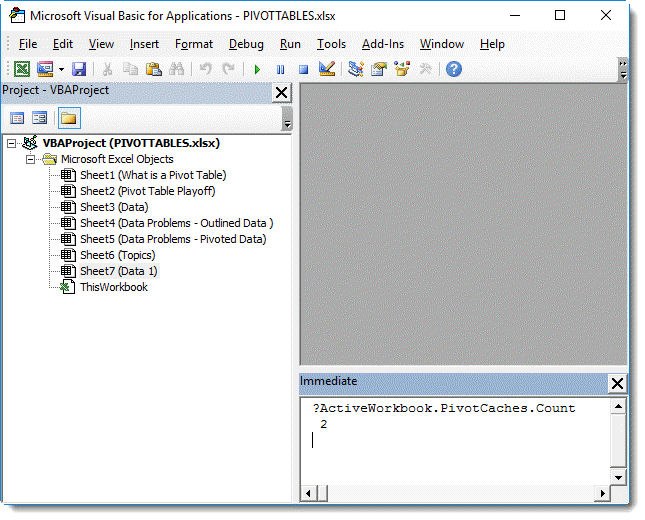Open the Add-Ins menu
Screen dimensions: 645x520
[382, 44]
